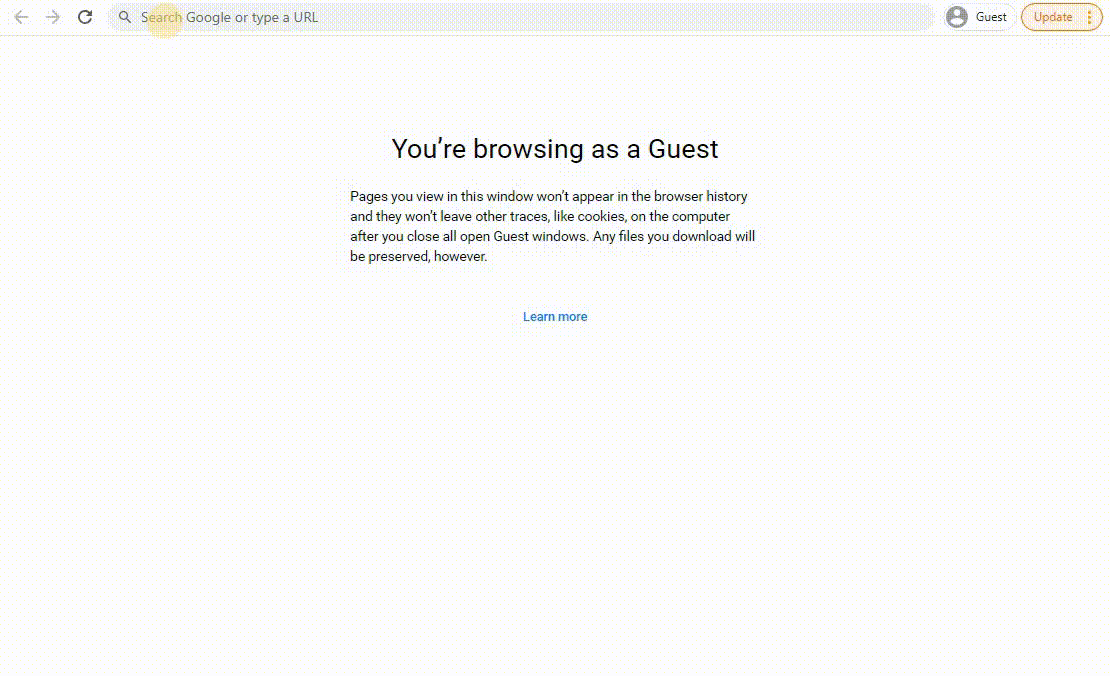Click the Guest profile avatar icon
This screenshot has height=676, width=1110.
coord(957,17)
